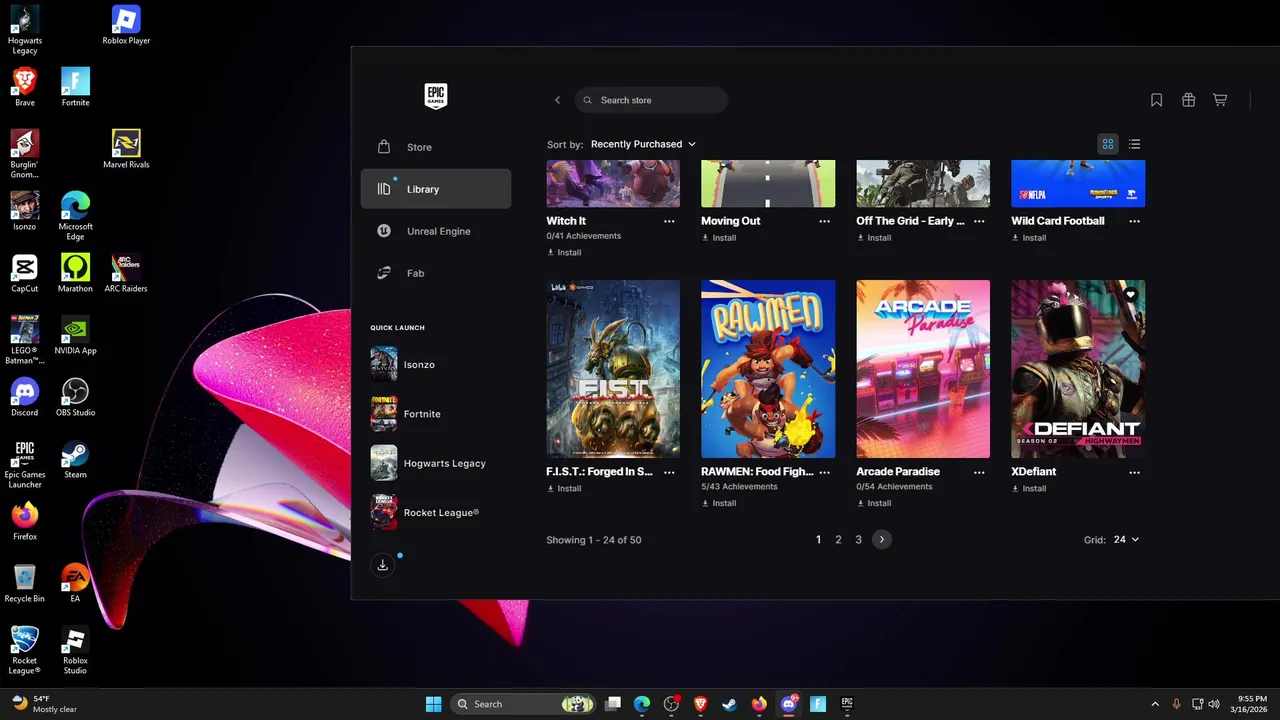Select the CapCut desktop icon
Image resolution: width=1280 pixels, height=720 pixels.
point(25,274)
